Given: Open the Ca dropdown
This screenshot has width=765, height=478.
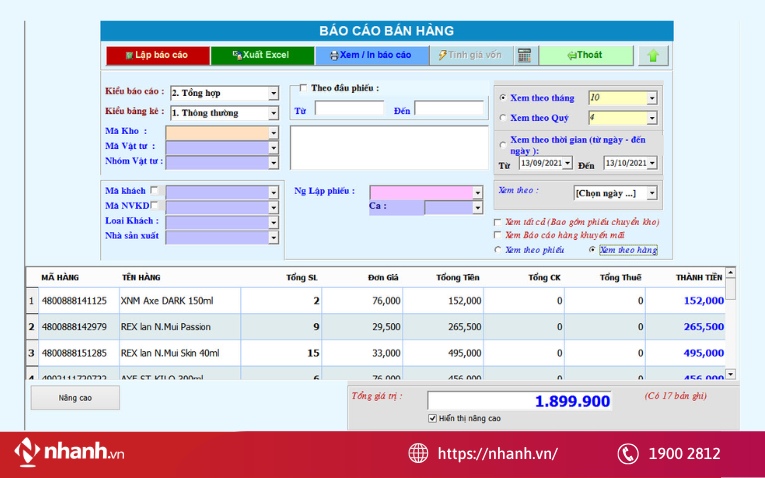Looking at the screenshot, I should (478, 208).
